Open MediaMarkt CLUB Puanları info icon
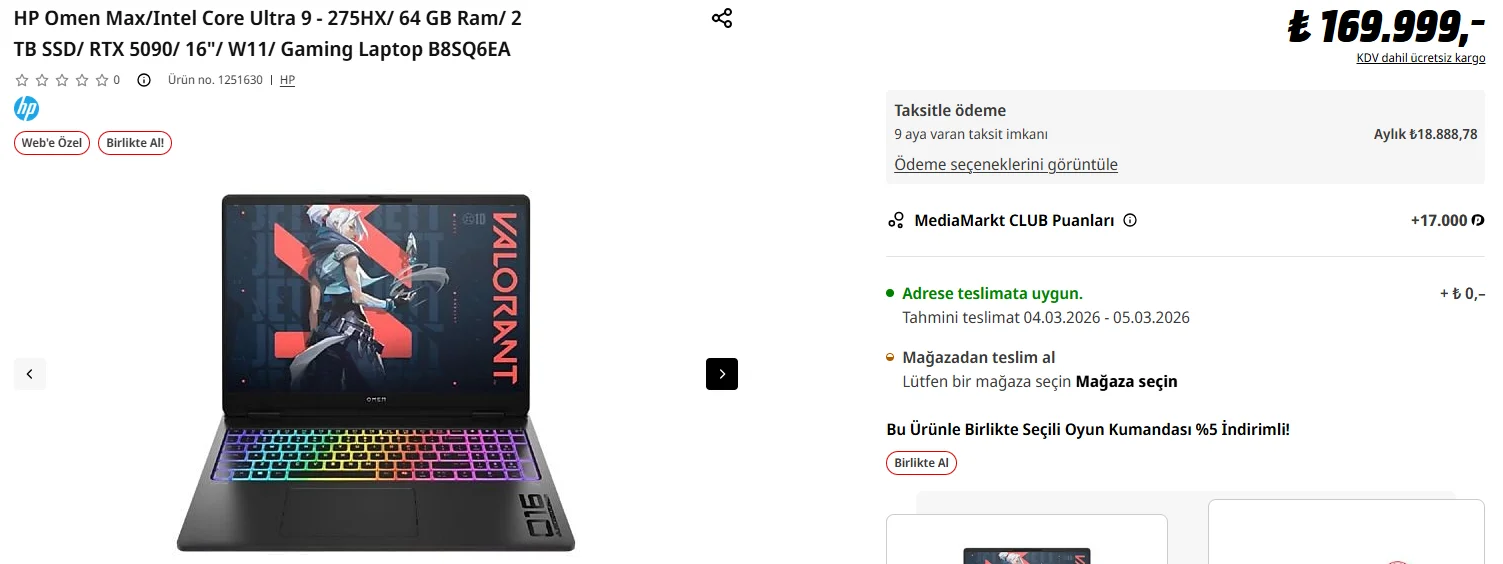 (1130, 220)
